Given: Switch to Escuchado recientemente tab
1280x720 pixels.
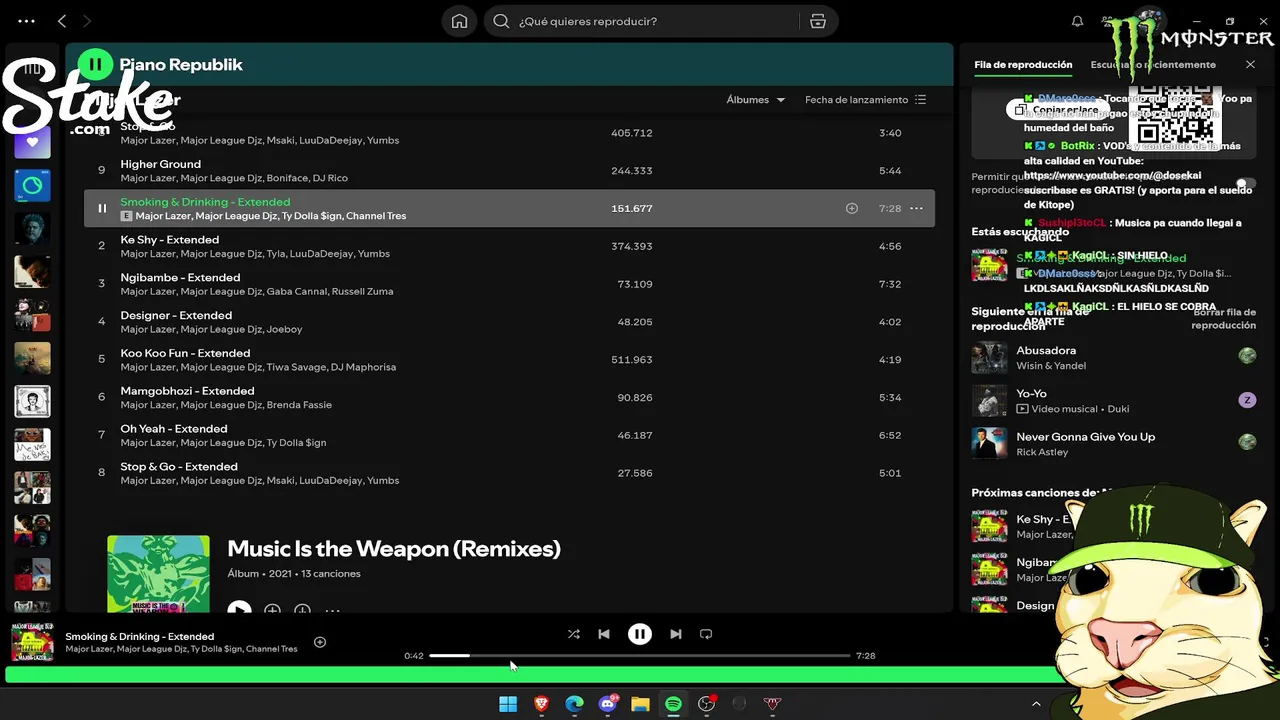Looking at the screenshot, I should 1153,64.
